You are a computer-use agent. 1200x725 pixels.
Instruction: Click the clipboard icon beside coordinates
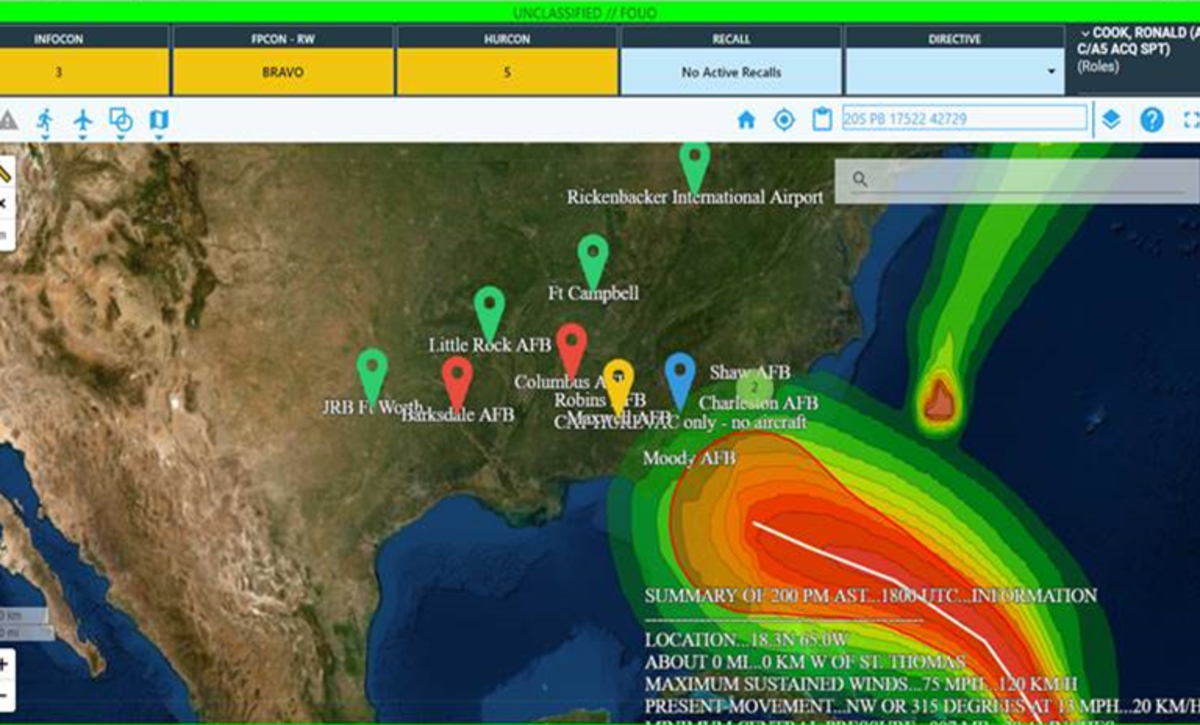[x=822, y=120]
